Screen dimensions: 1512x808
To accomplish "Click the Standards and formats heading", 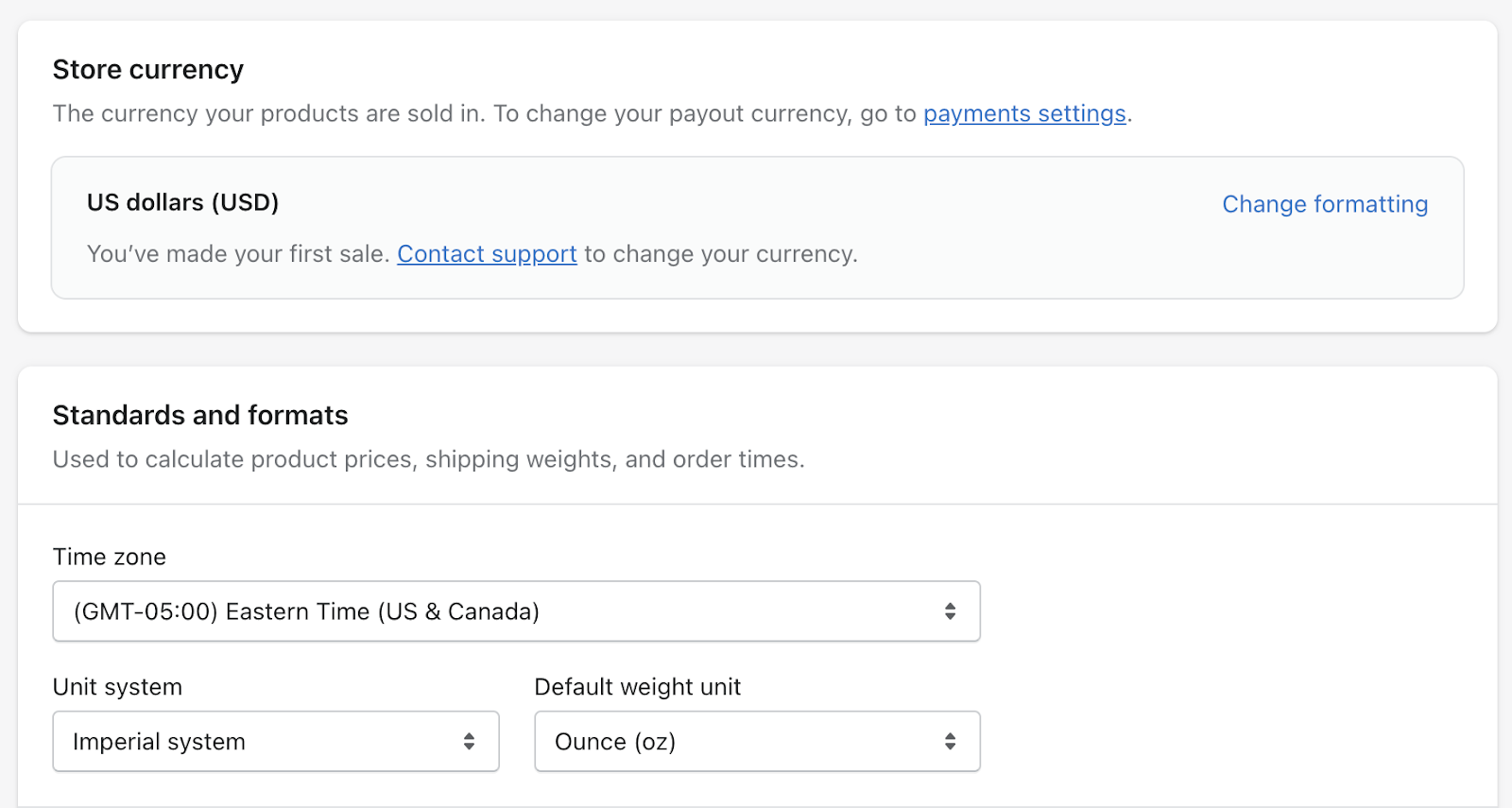I will point(200,416).
